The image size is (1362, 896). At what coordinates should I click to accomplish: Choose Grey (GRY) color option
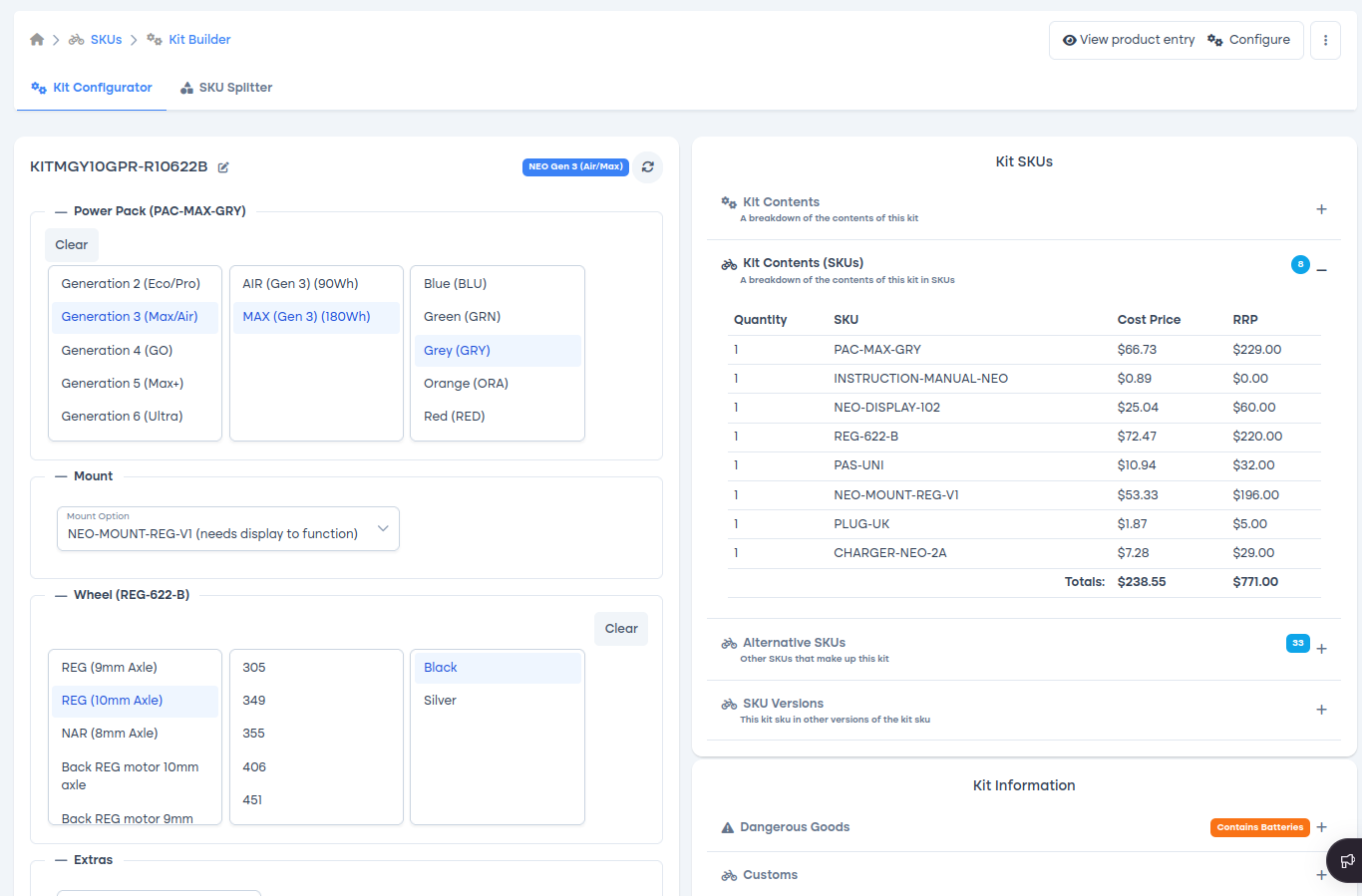[498, 351]
